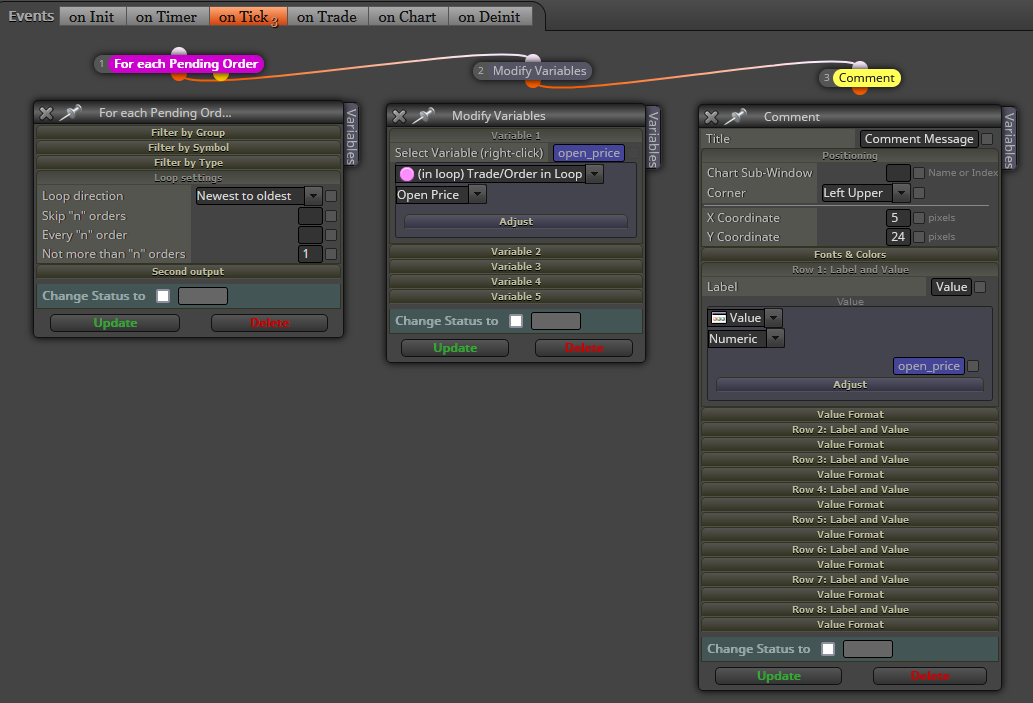Click Delete in Comment panel
1033x703 pixels.
(x=930, y=676)
